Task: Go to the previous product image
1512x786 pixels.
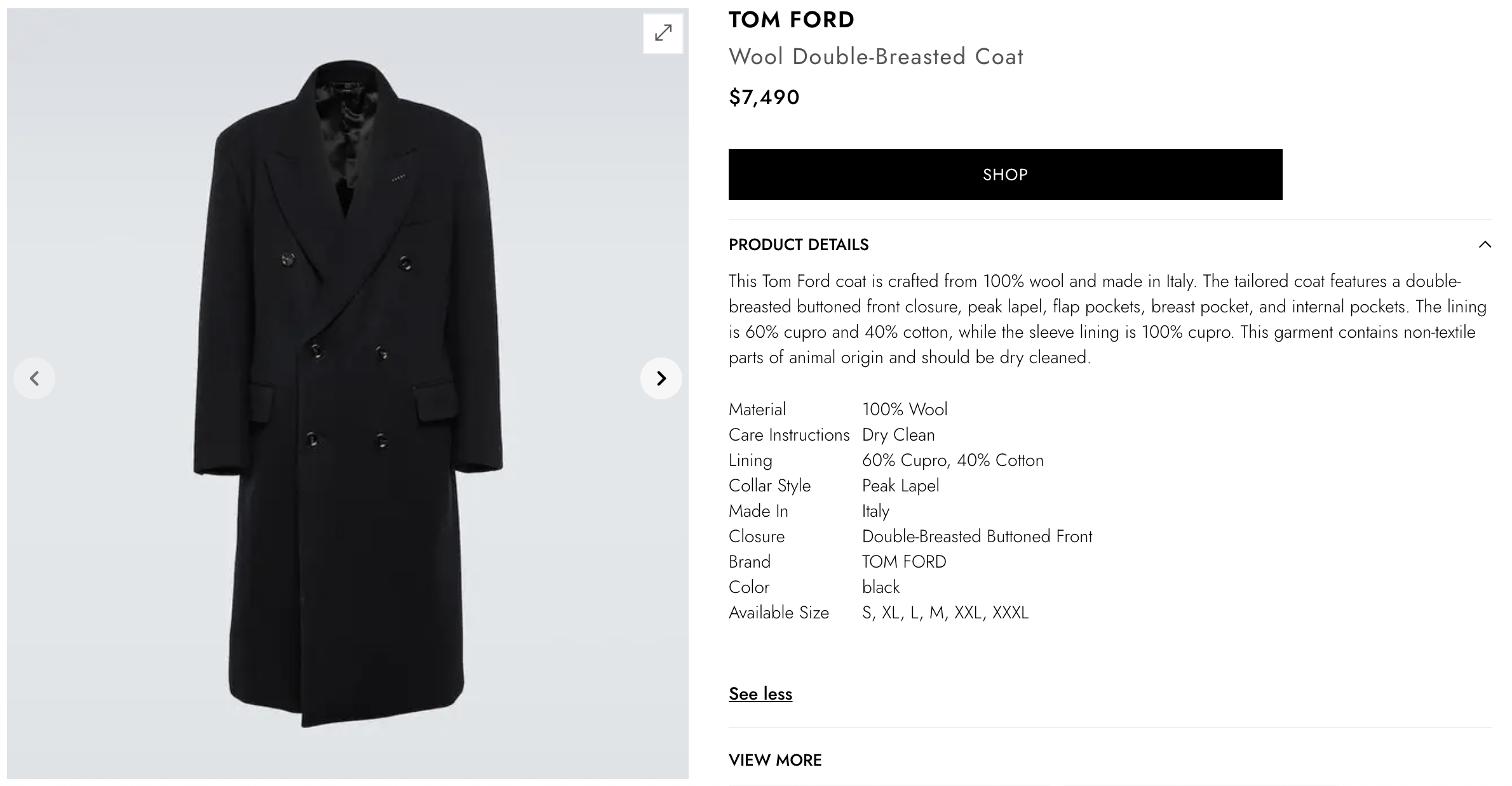Action: [x=34, y=378]
